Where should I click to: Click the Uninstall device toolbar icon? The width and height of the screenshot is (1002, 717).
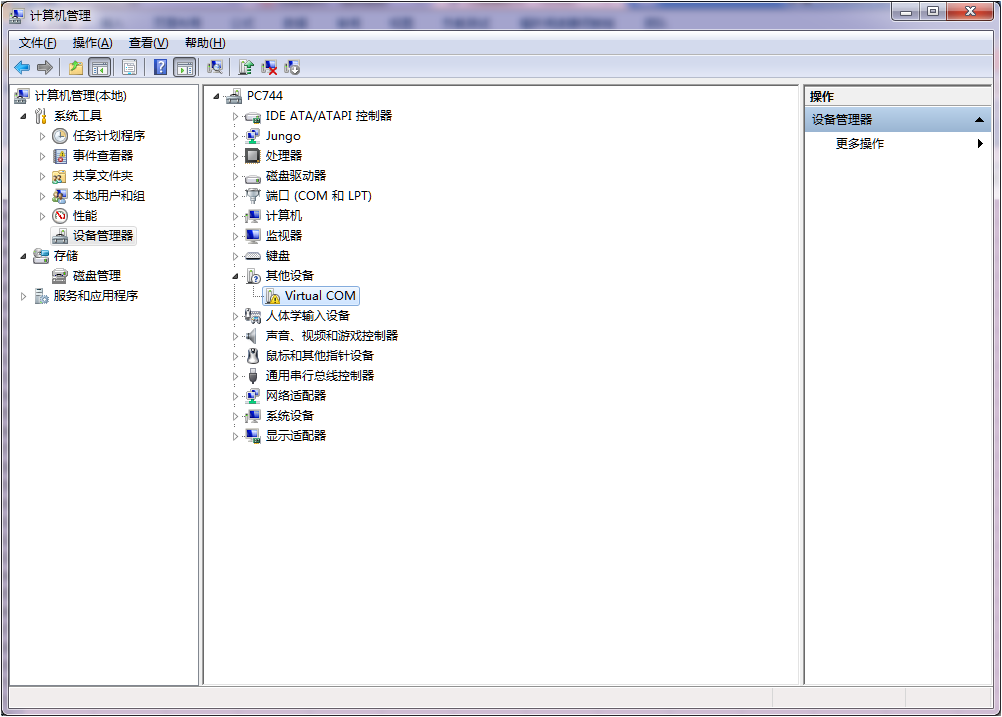tap(267, 66)
